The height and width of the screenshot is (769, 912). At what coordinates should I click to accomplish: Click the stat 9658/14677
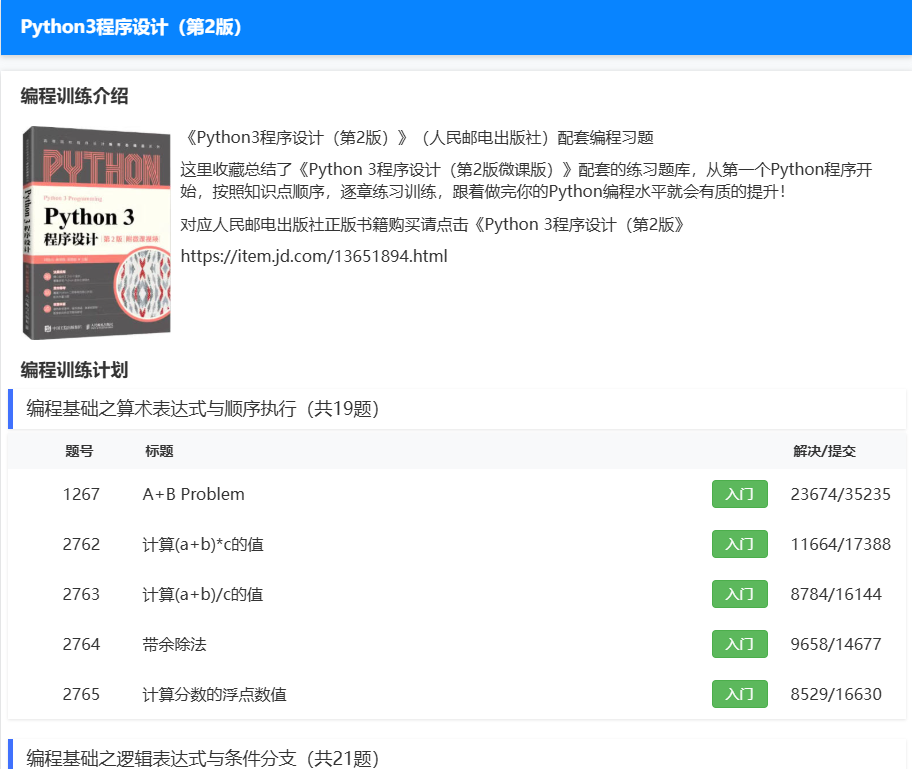tap(836, 645)
